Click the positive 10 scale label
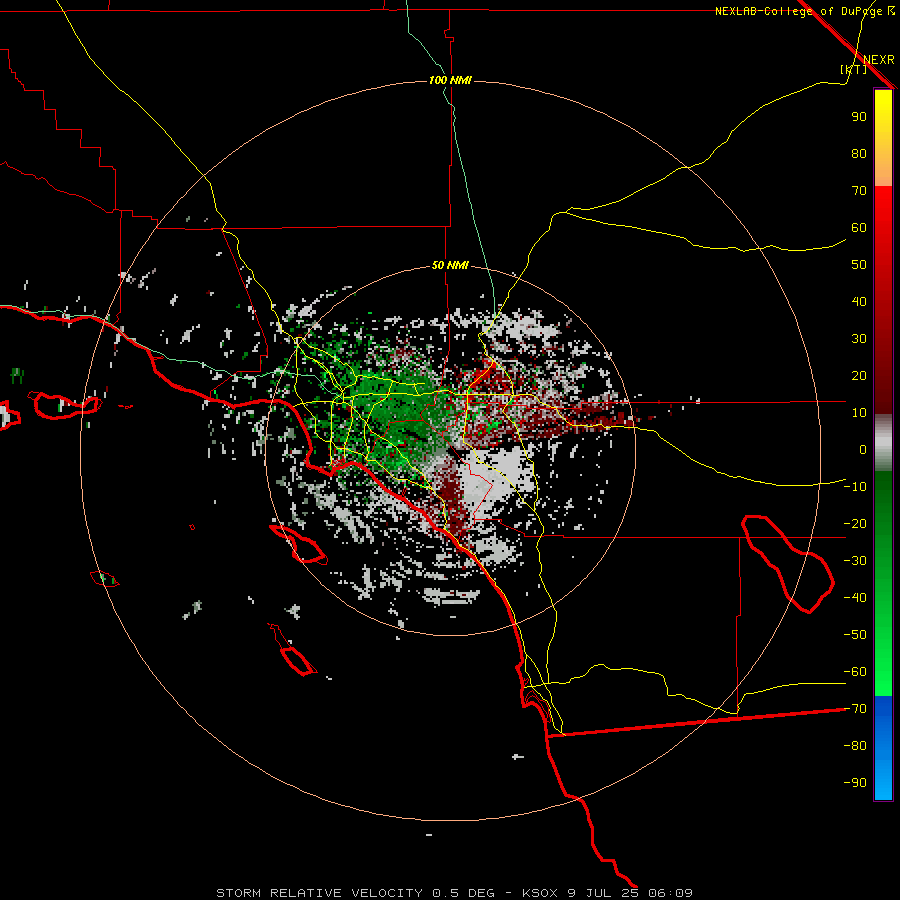The width and height of the screenshot is (900, 900). [859, 413]
